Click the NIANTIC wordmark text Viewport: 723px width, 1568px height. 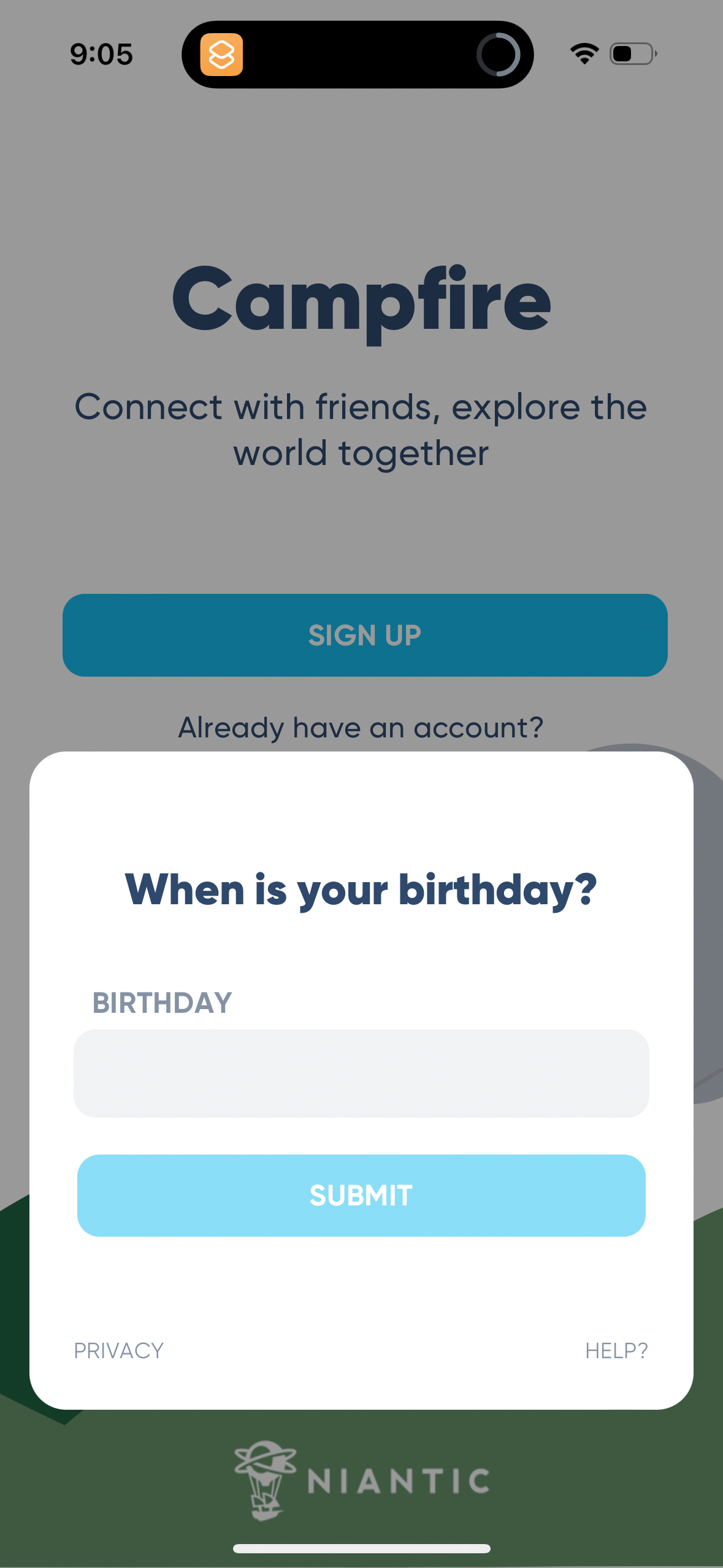tap(399, 1481)
